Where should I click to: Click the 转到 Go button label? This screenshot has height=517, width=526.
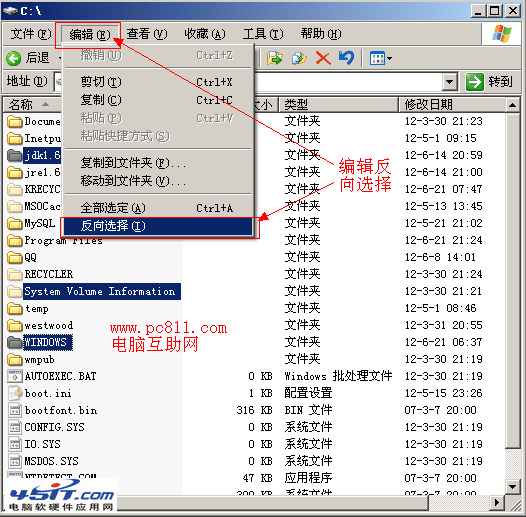(x=500, y=82)
